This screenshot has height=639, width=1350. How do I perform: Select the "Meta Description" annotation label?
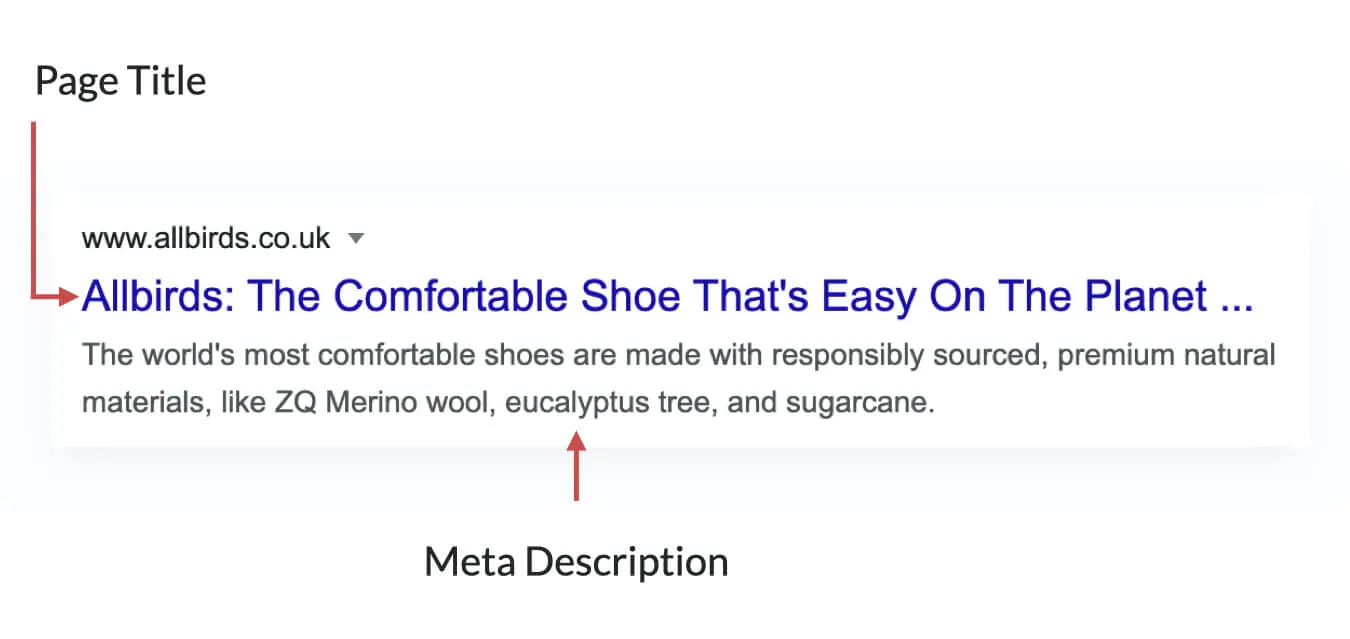pyautogui.click(x=576, y=561)
